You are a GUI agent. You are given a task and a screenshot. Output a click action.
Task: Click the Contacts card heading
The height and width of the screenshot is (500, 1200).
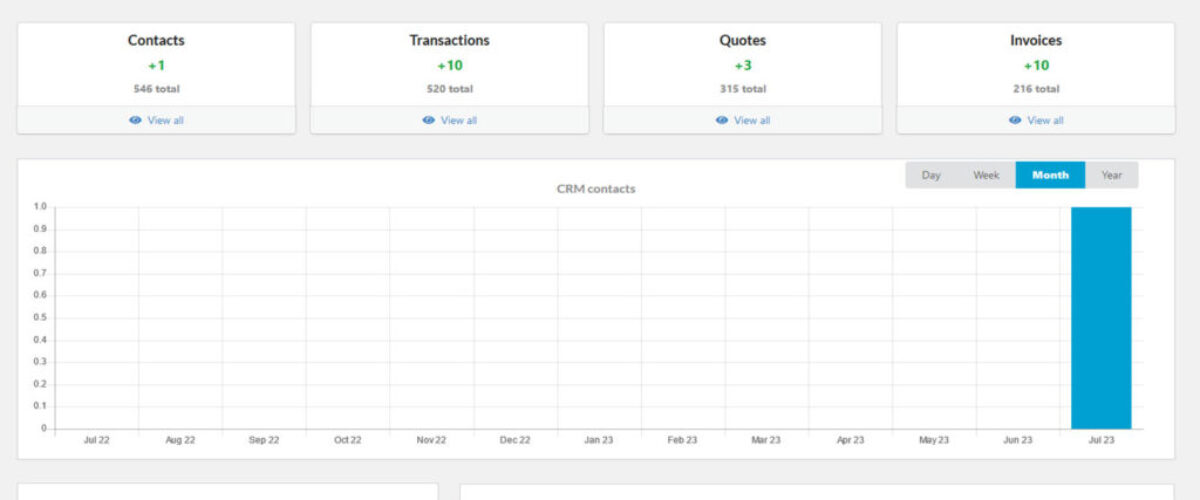[x=156, y=41]
